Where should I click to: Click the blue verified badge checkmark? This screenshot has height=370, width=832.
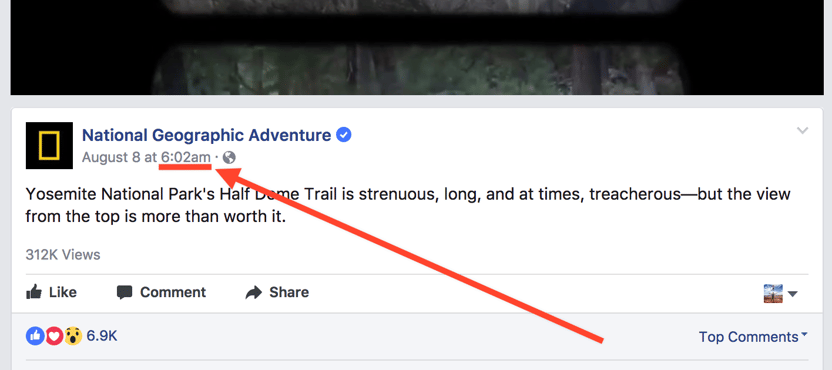point(344,135)
